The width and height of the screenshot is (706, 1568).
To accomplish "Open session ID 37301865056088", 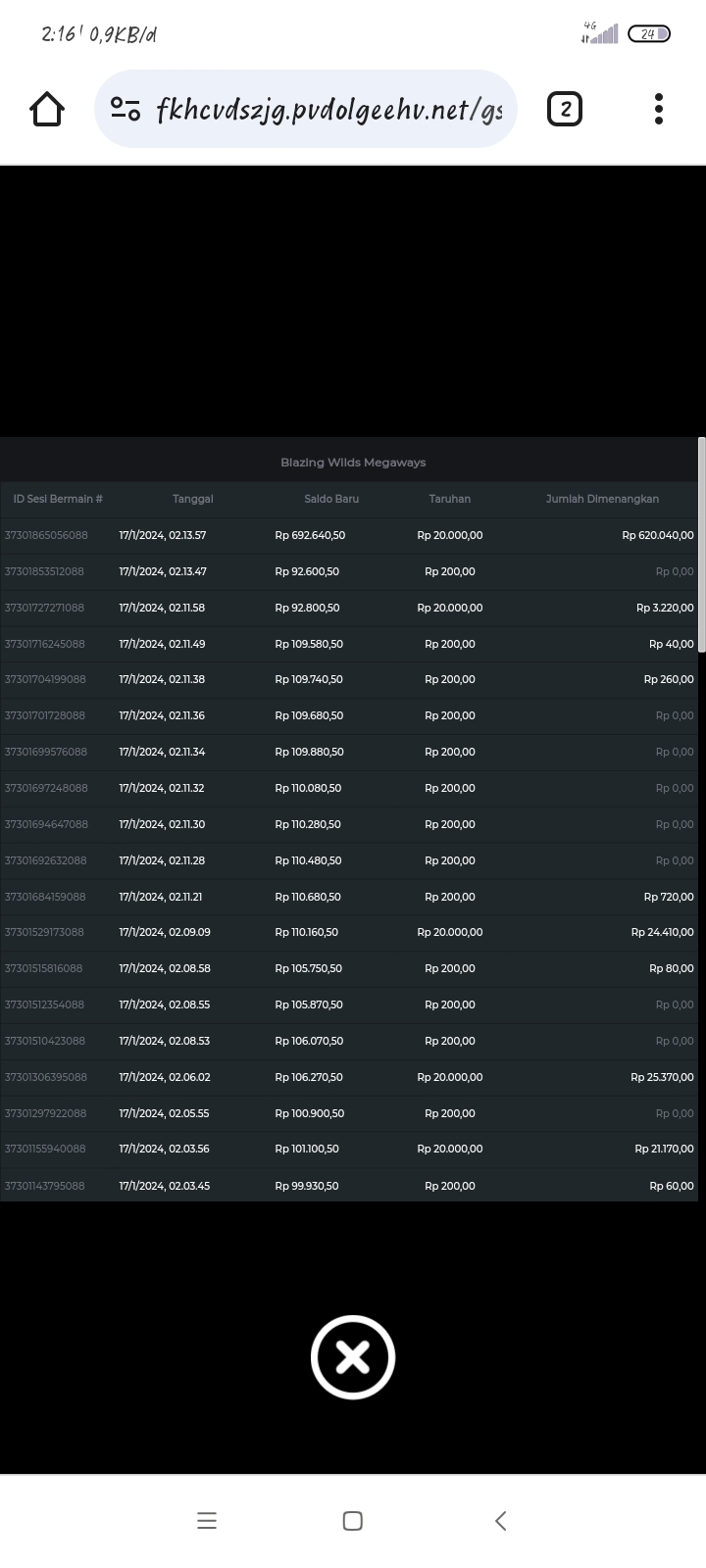I will 46,535.
